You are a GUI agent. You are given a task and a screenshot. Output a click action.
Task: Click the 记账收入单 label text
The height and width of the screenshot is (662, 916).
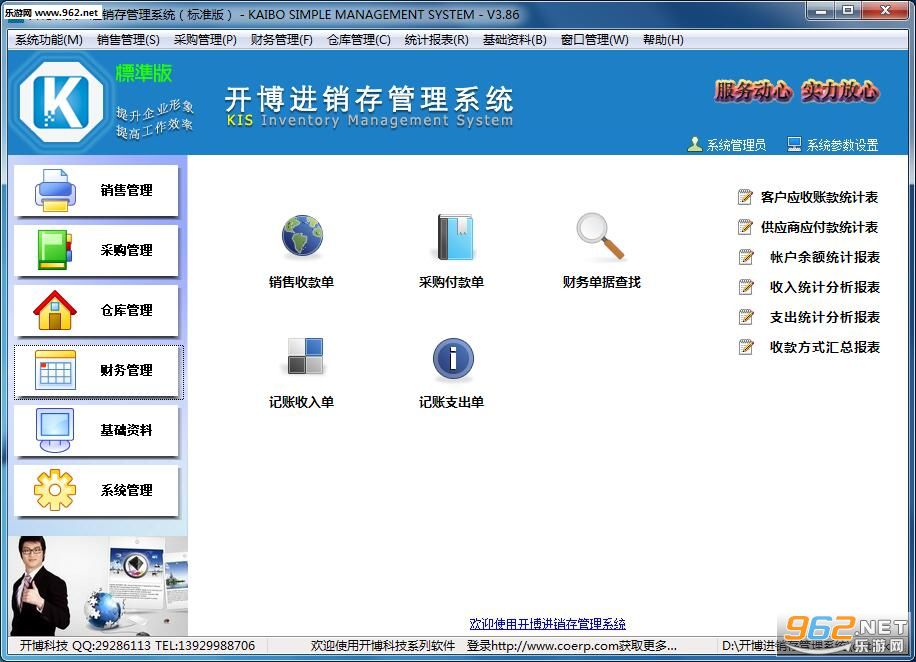point(301,402)
